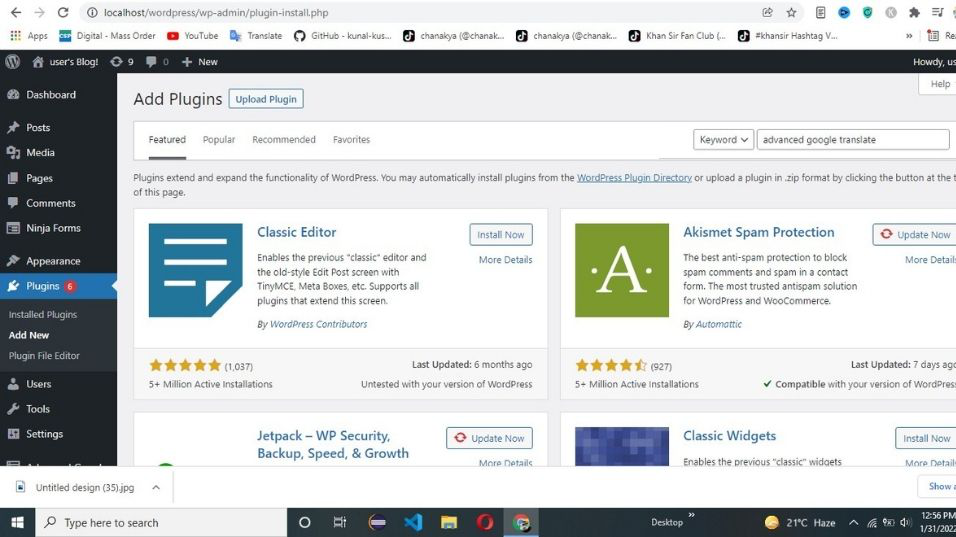Screen dimensions: 956x537
Task: Click the Classic Editor plugin icon
Action: pos(196,270)
